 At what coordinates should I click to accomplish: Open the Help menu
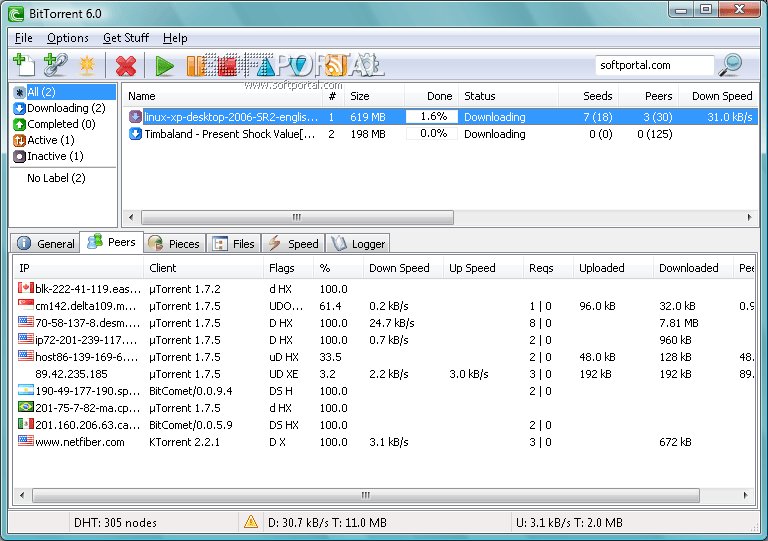point(175,38)
